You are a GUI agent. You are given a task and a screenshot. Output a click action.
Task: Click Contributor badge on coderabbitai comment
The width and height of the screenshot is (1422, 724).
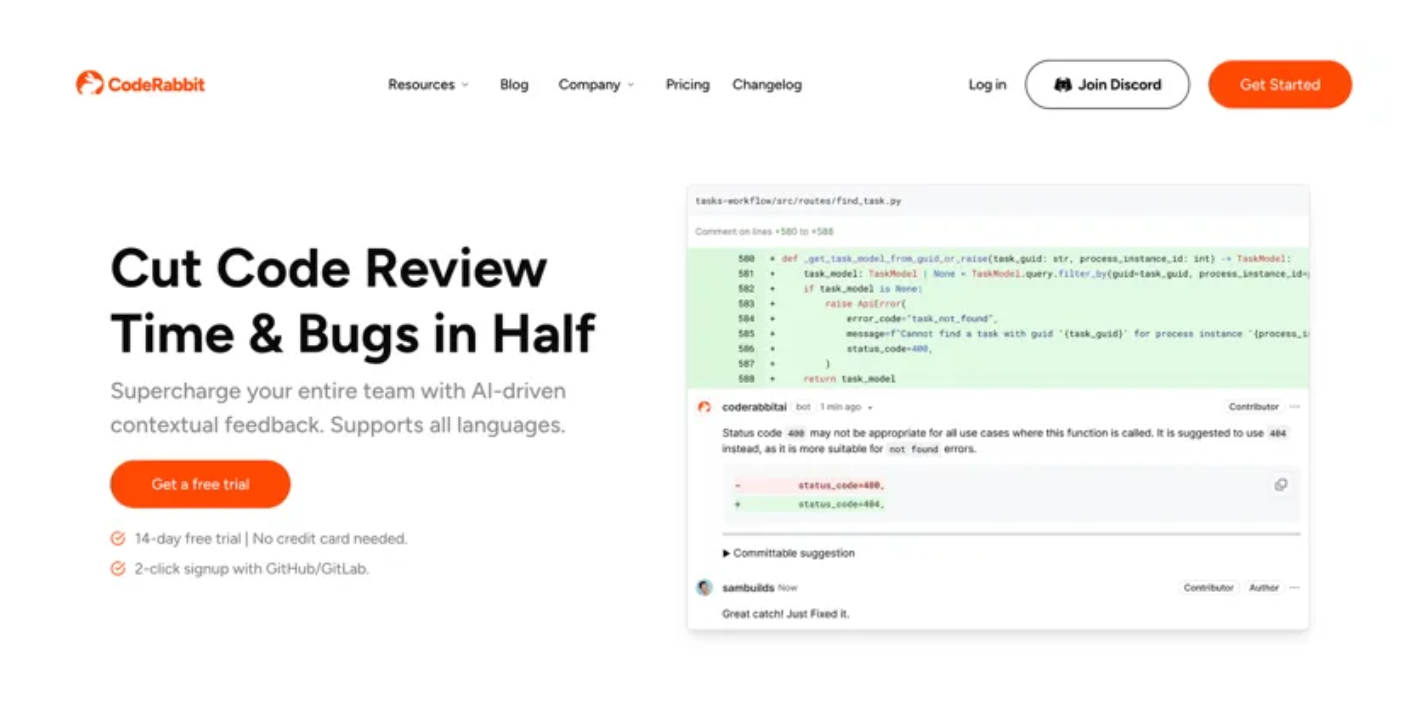tap(1254, 407)
